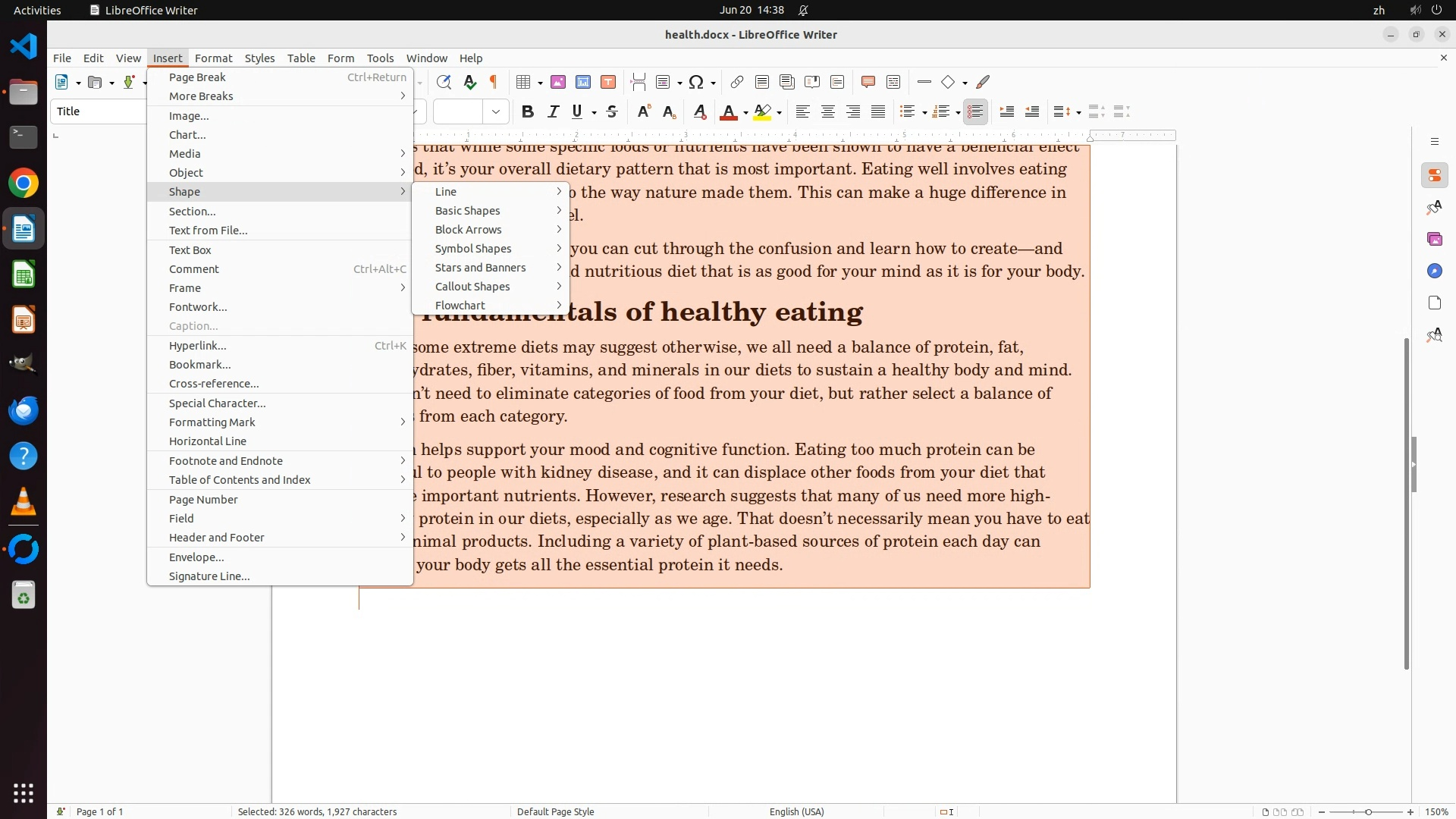Open the Format menu
The width and height of the screenshot is (1456, 819).
pos(213,58)
